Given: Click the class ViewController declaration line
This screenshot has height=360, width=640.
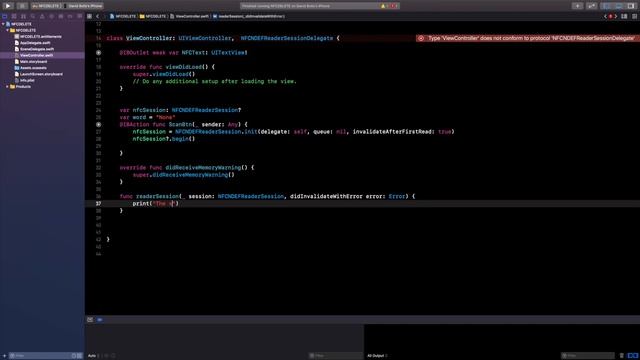Looking at the screenshot, I should coord(223,38).
